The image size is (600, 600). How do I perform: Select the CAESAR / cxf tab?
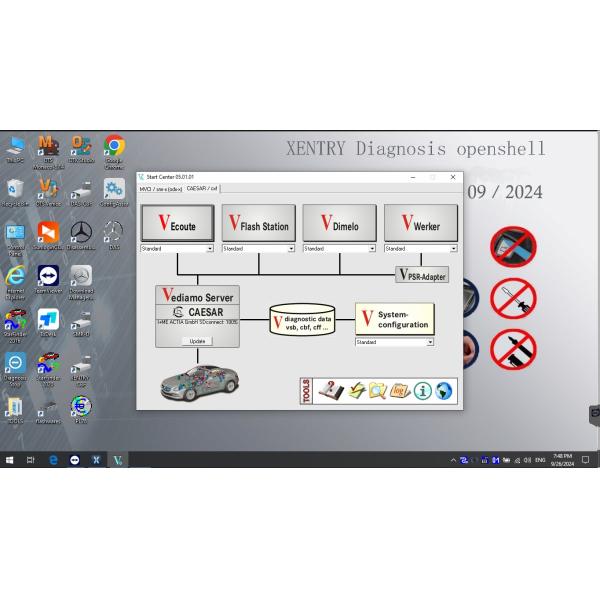202,188
